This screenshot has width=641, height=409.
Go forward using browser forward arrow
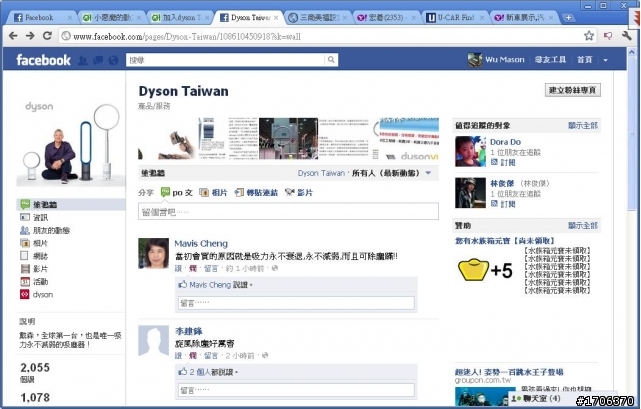(30, 36)
